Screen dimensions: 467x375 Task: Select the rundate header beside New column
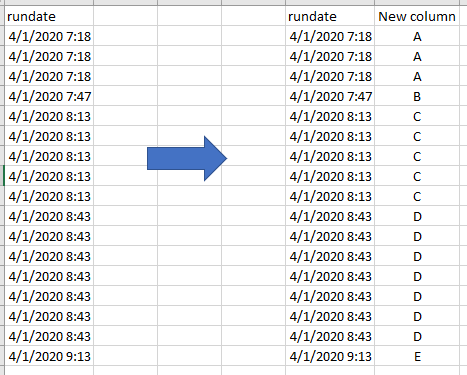330,16
